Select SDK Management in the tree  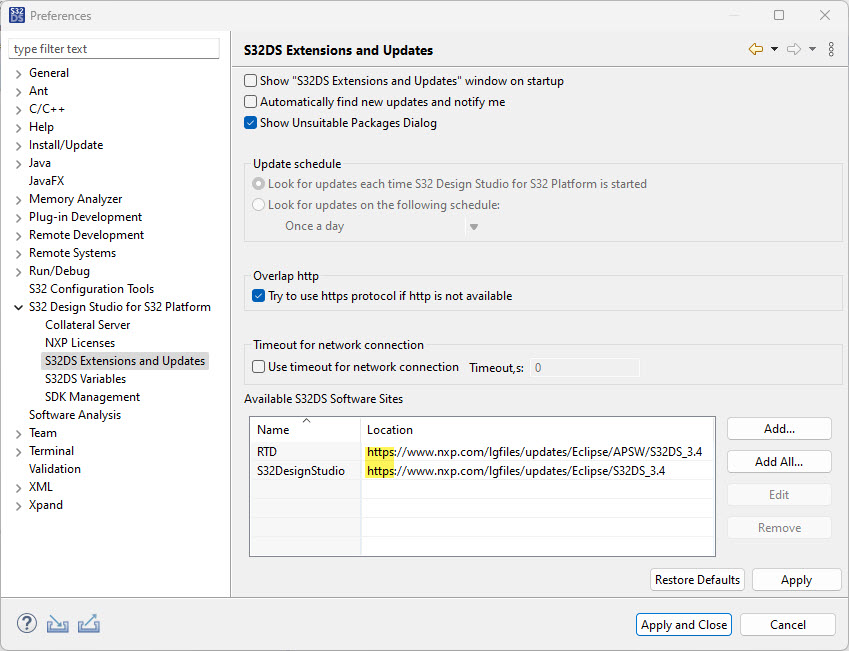(x=92, y=397)
